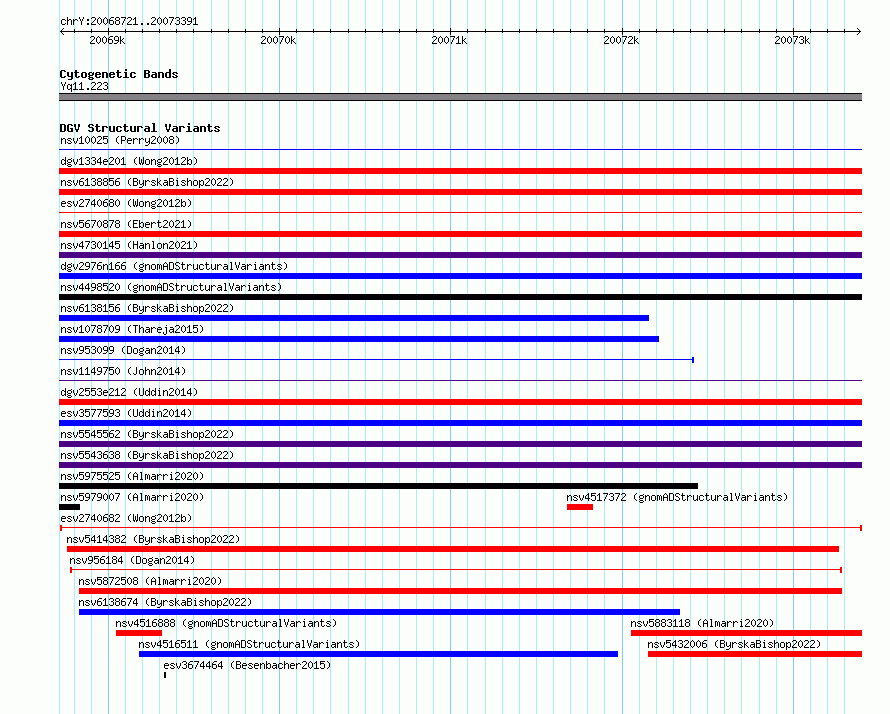Open esv3577593 (Uddin2014) variant label
The width and height of the screenshot is (890, 714).
point(126,413)
